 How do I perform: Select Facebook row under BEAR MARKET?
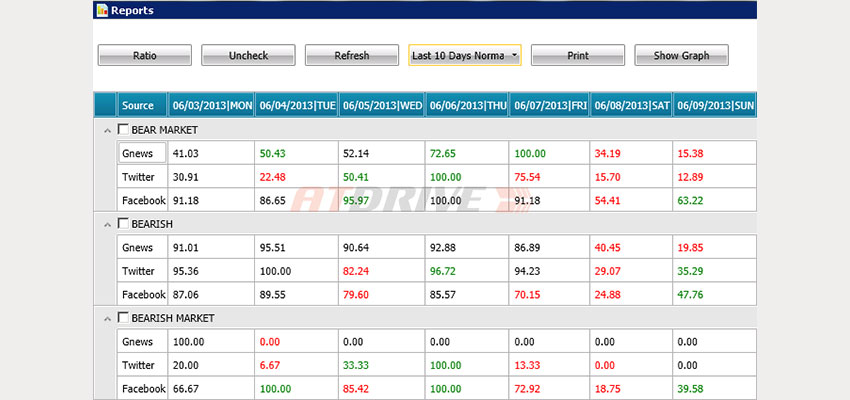click(437, 200)
